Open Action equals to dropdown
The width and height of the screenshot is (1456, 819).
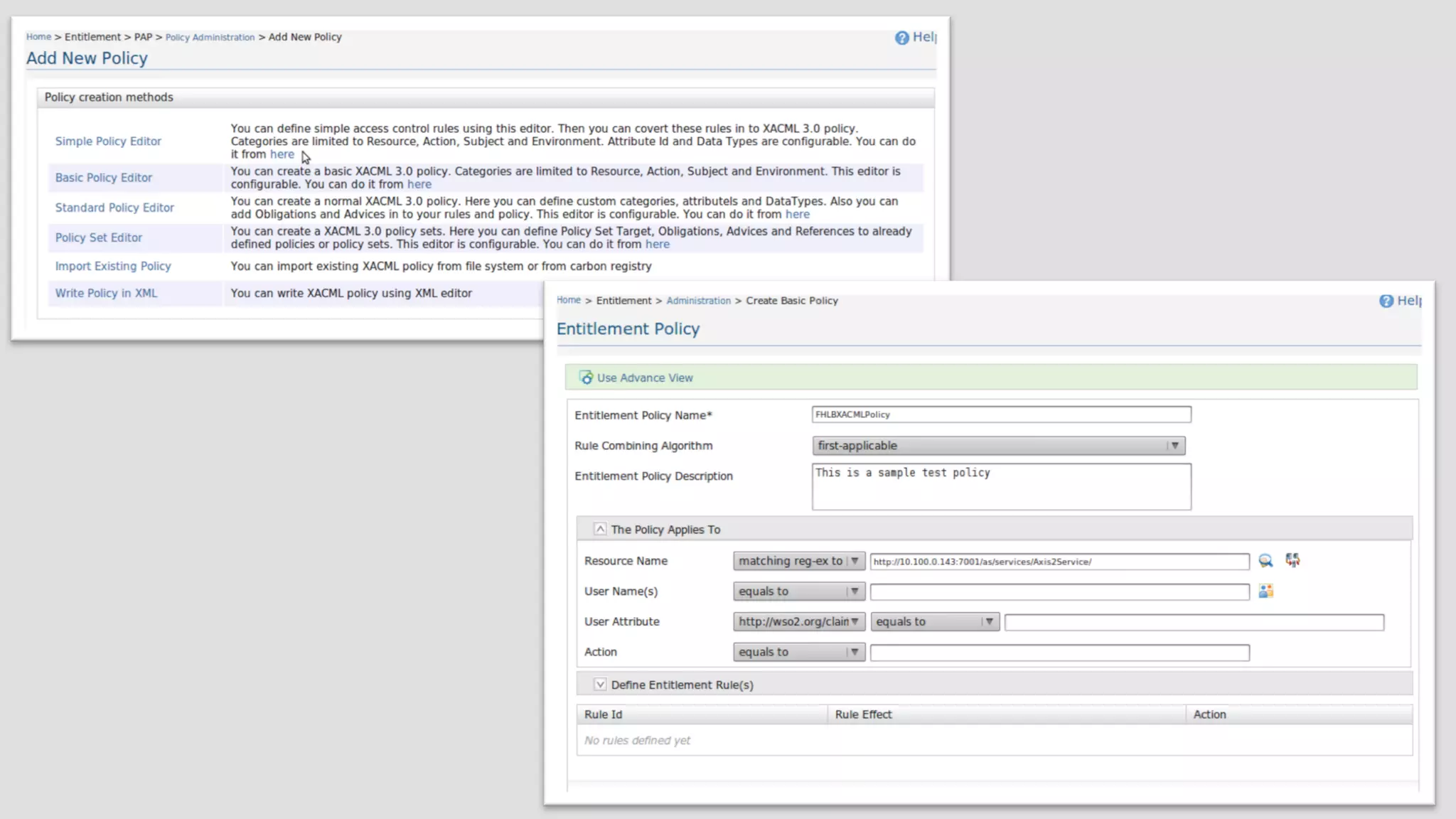point(799,652)
